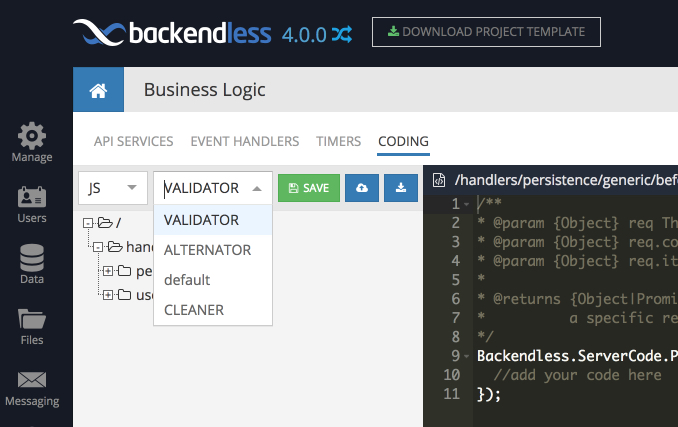Choose VALIDATOR from dropdown list
This screenshot has width=678, height=427.
213,220
